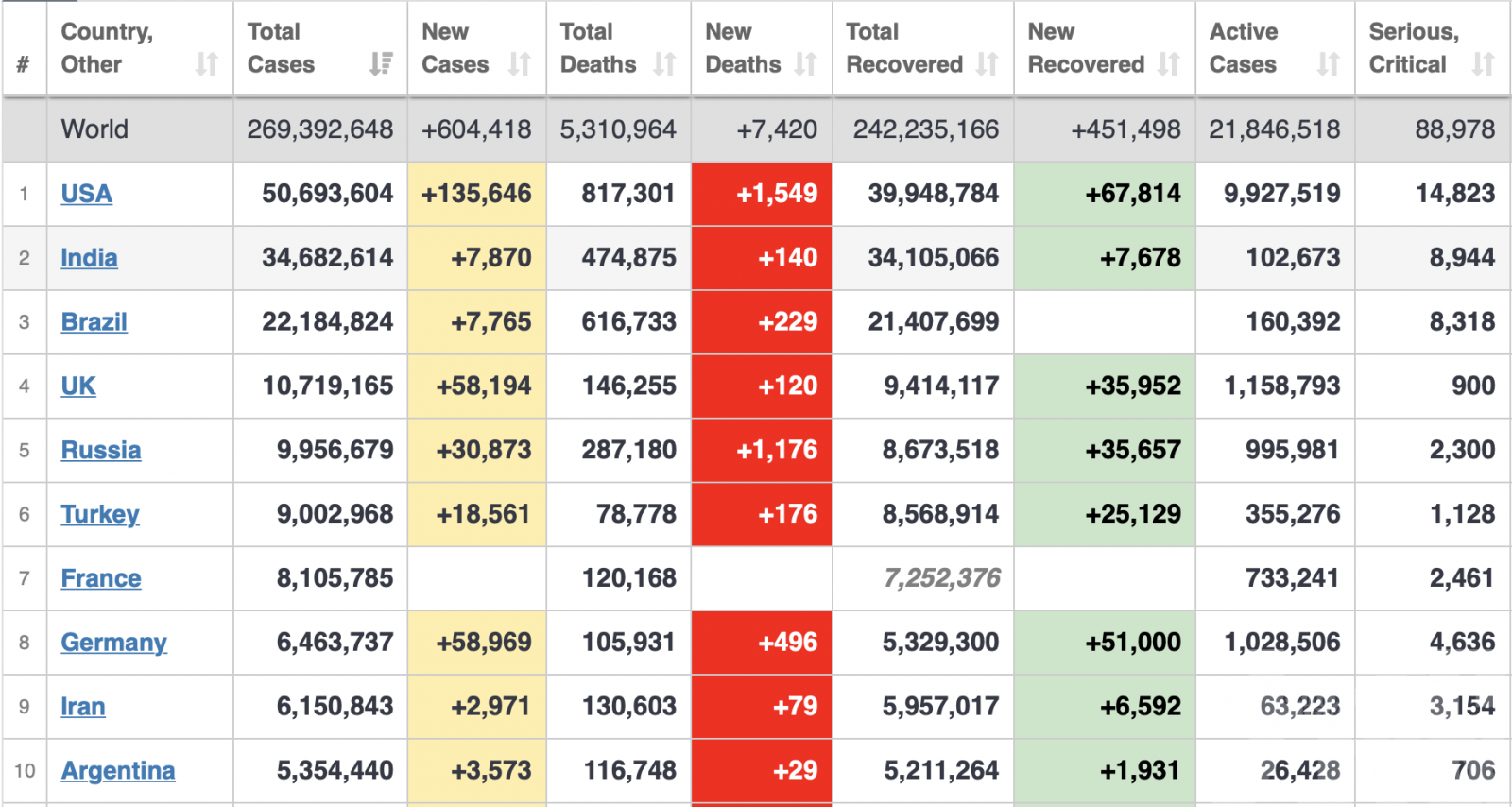The image size is (1512, 807).
Task: Select Russia new deaths +1,176 cell
Action: (762, 450)
